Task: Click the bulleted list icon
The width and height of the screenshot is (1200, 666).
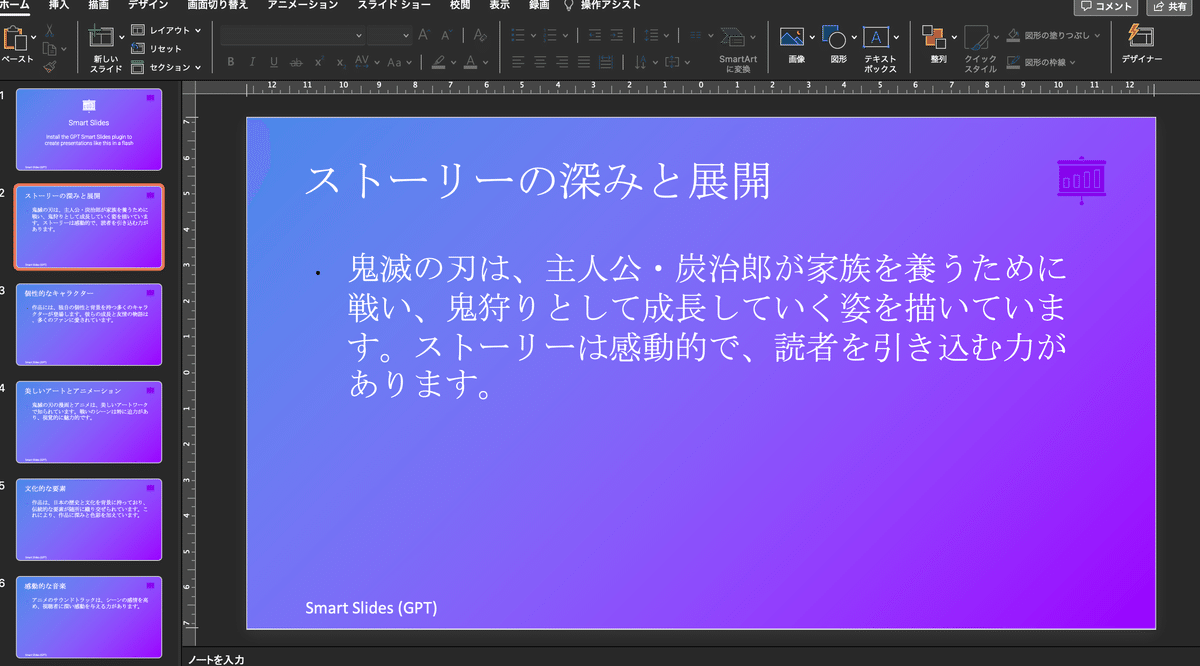Action: 520,35
